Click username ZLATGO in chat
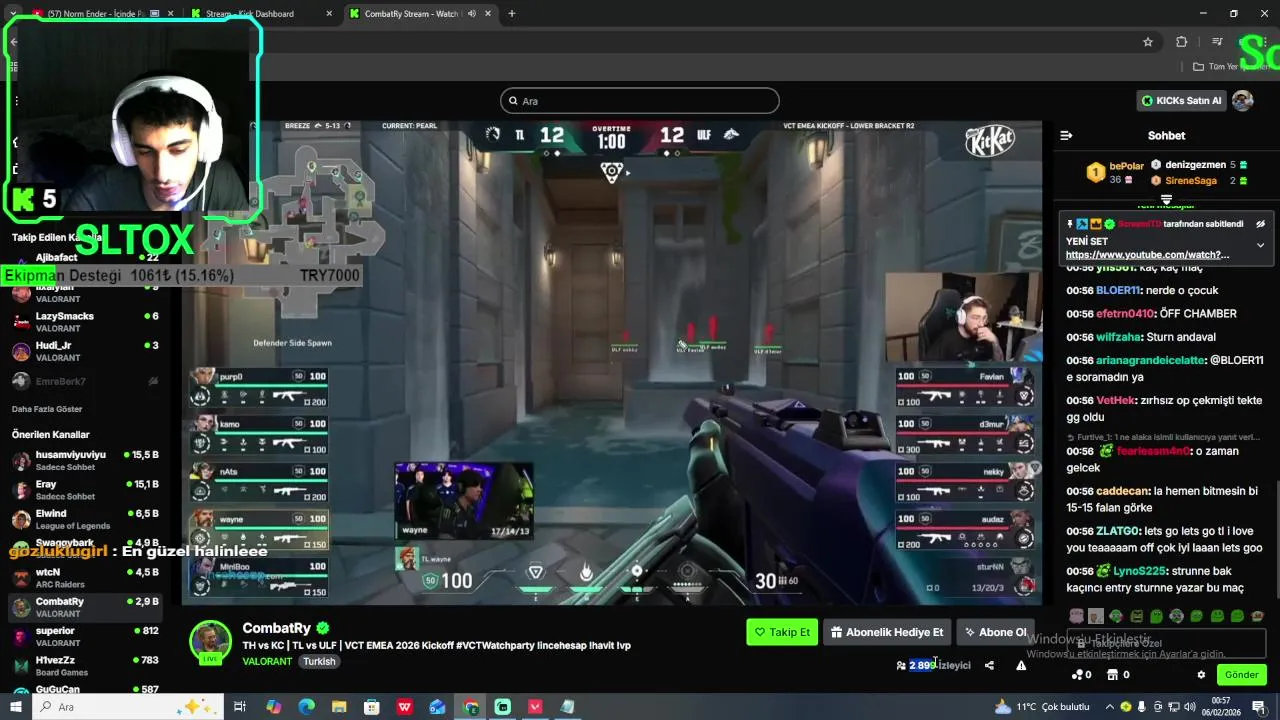 point(1118,532)
